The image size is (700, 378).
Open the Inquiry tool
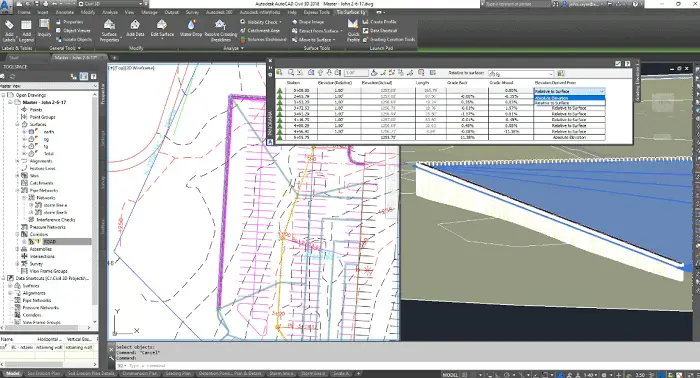(x=44, y=29)
